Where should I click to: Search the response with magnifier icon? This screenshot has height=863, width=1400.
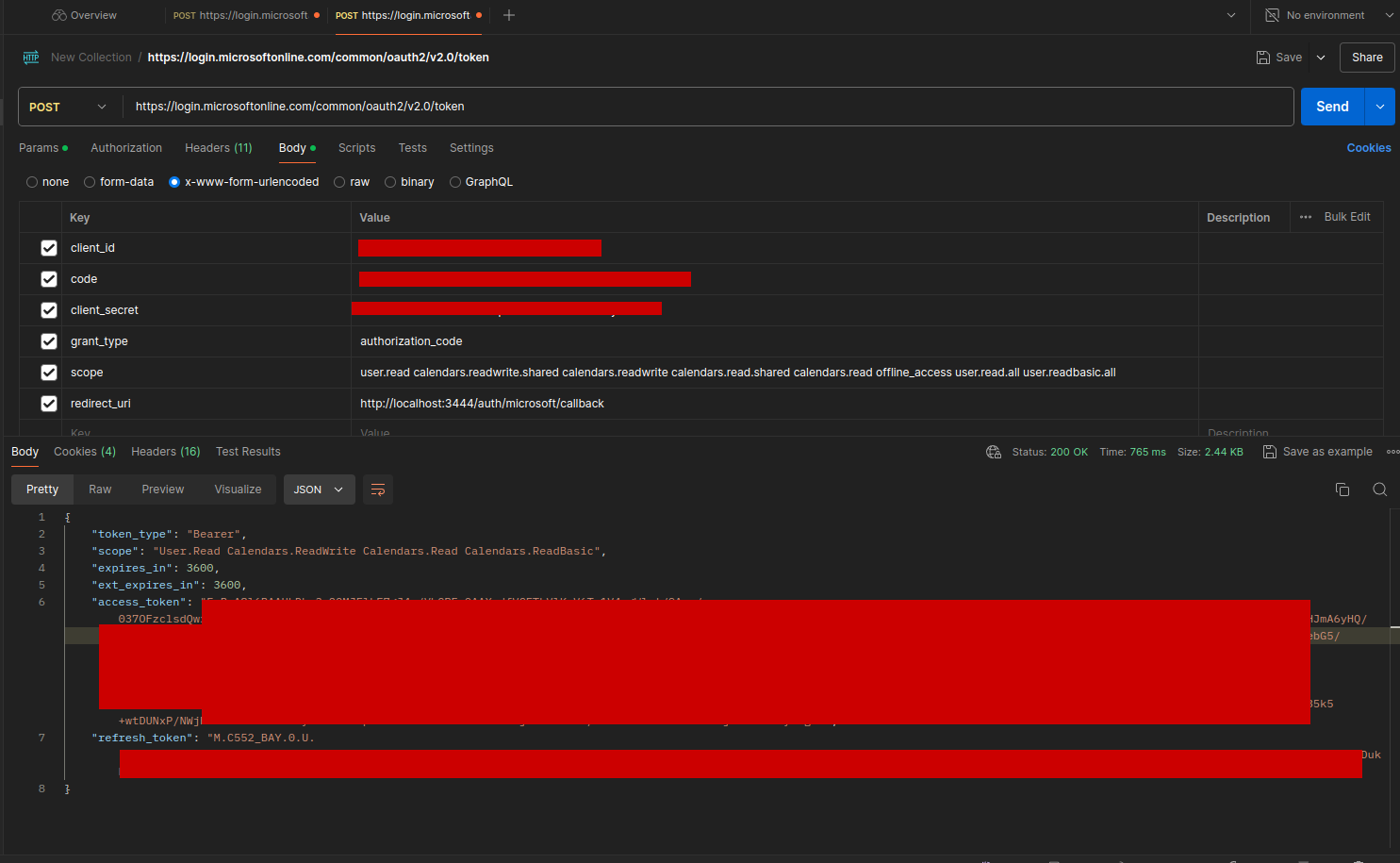[1380, 490]
